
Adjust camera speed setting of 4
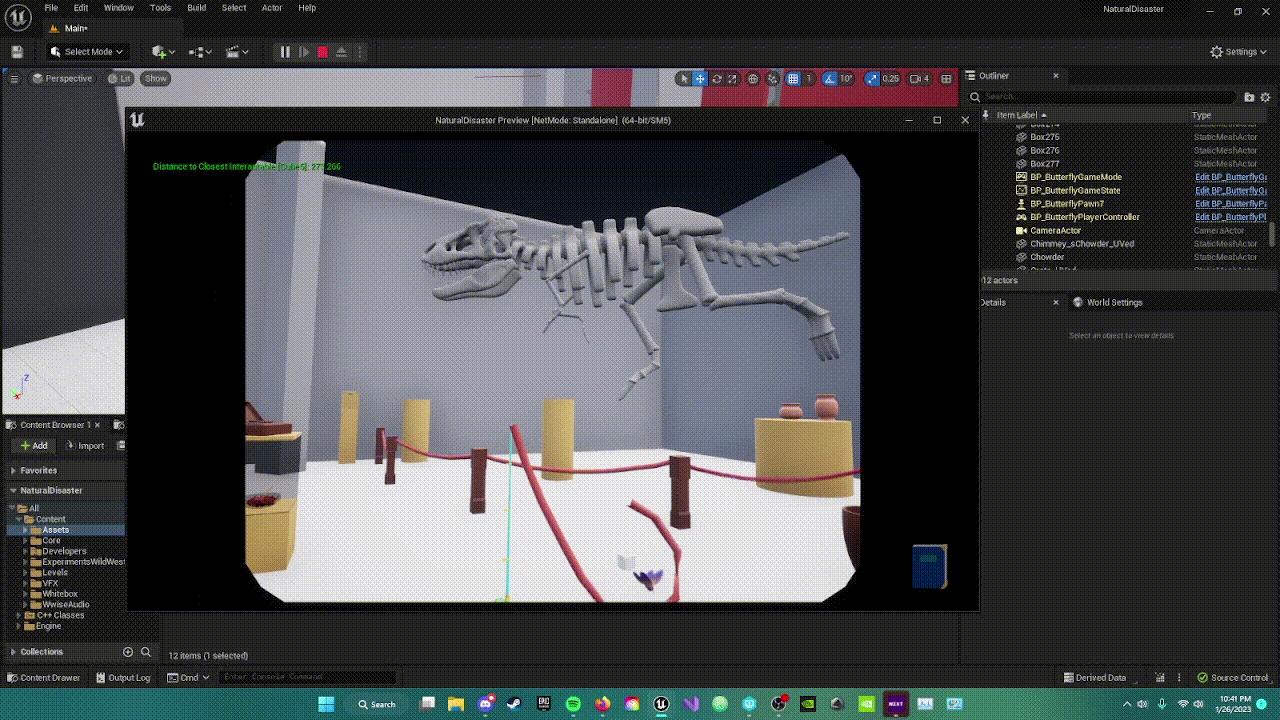(x=919, y=78)
